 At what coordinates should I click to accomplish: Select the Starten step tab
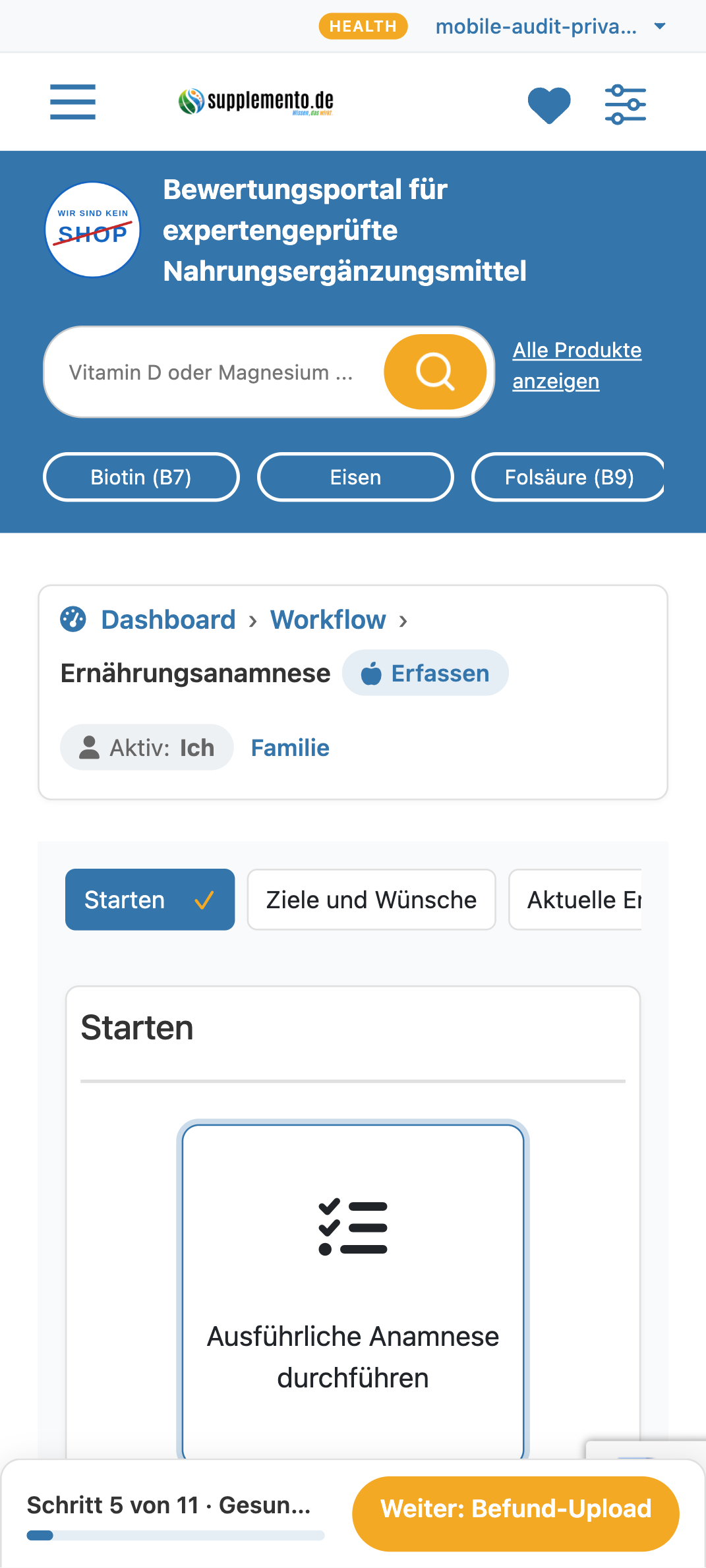(x=150, y=900)
